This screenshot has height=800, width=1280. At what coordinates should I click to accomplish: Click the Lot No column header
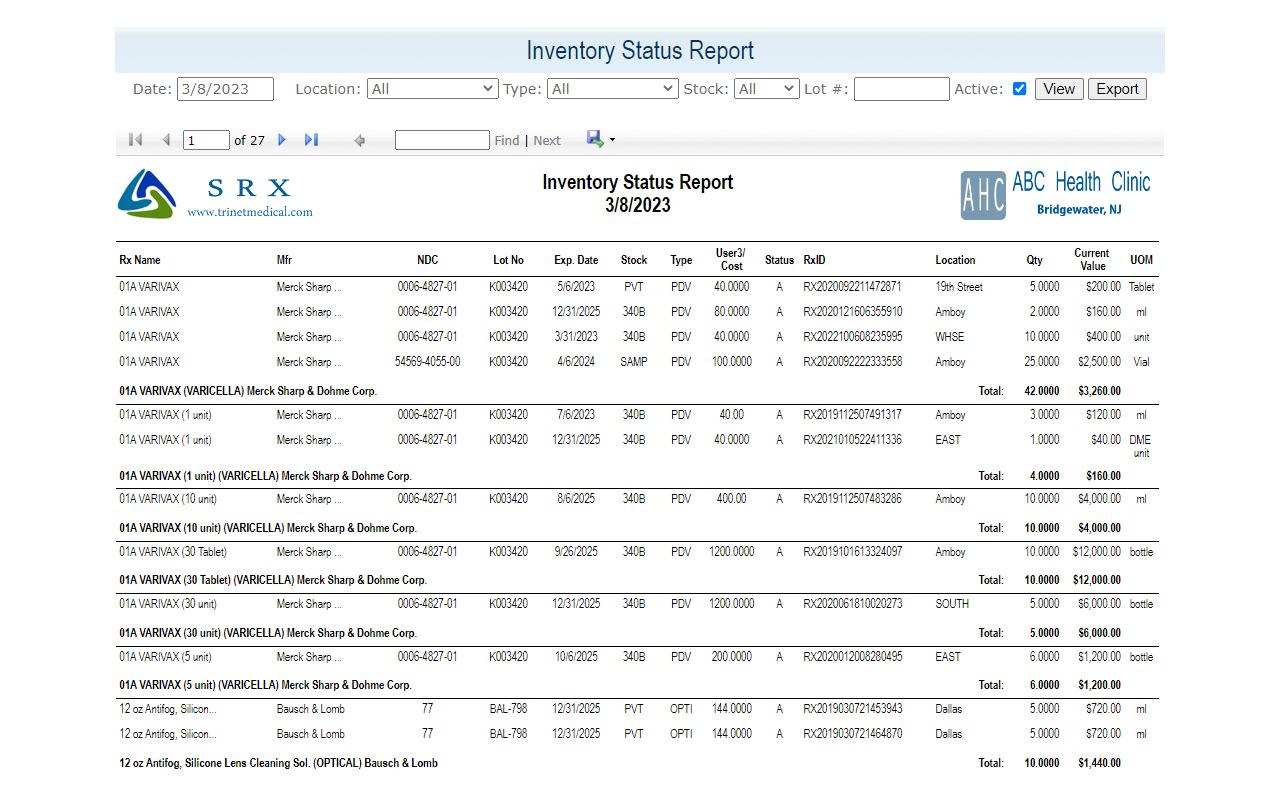click(x=508, y=260)
